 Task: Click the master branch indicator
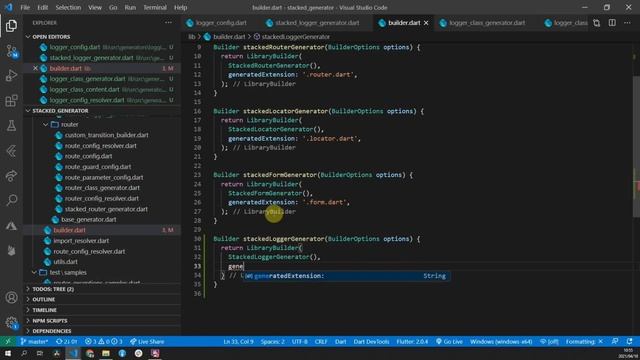coord(34,341)
